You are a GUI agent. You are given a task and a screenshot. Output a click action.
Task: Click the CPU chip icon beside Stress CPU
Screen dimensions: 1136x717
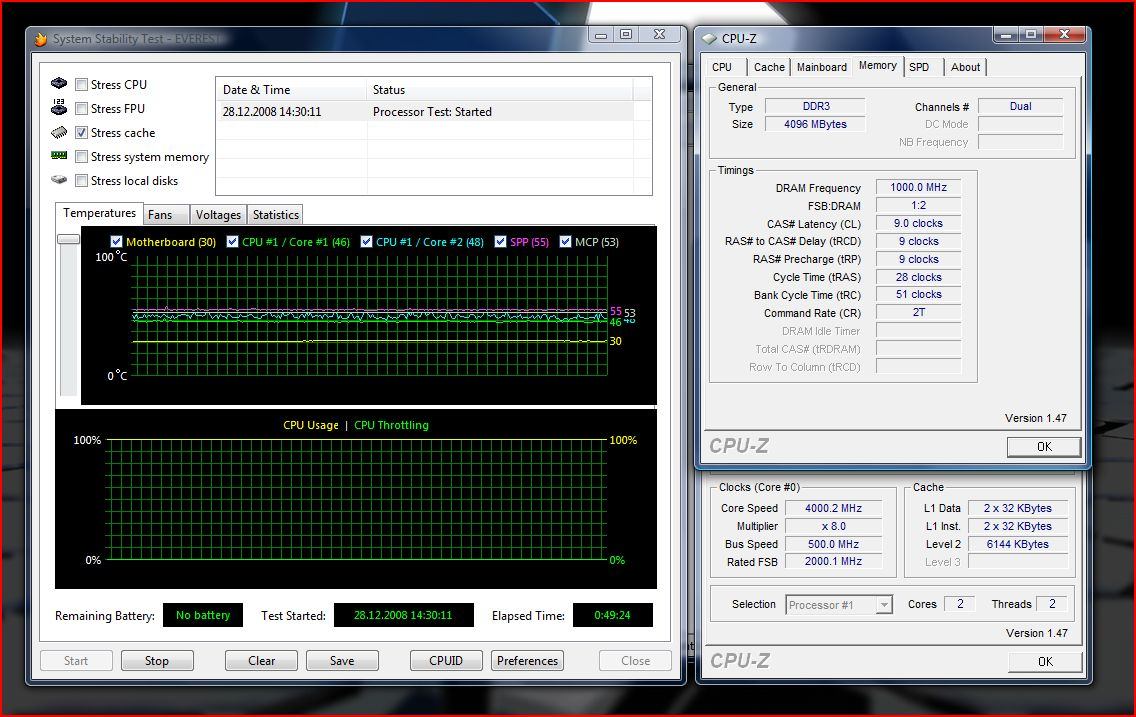pyautogui.click(x=59, y=83)
